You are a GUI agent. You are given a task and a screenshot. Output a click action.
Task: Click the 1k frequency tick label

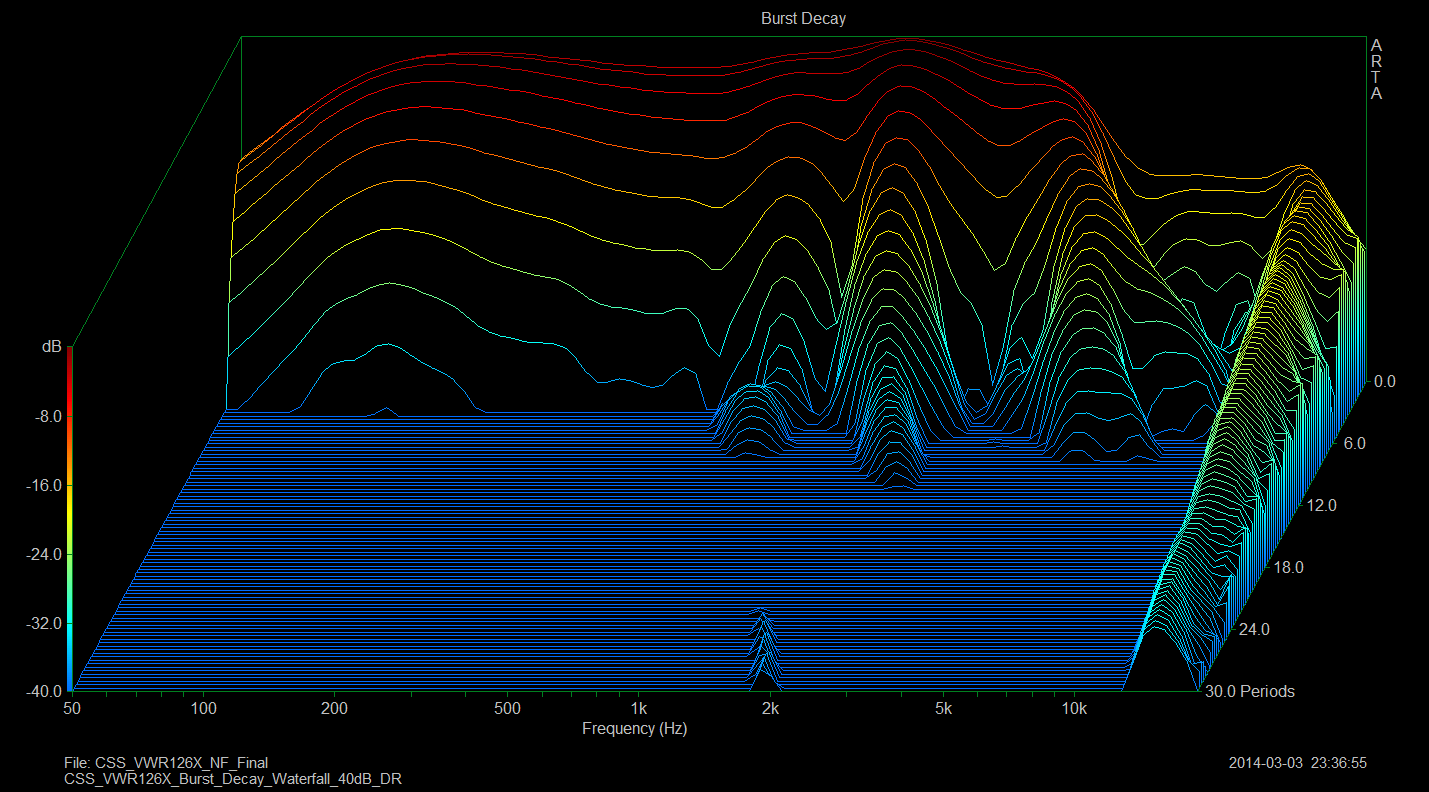pos(638,709)
